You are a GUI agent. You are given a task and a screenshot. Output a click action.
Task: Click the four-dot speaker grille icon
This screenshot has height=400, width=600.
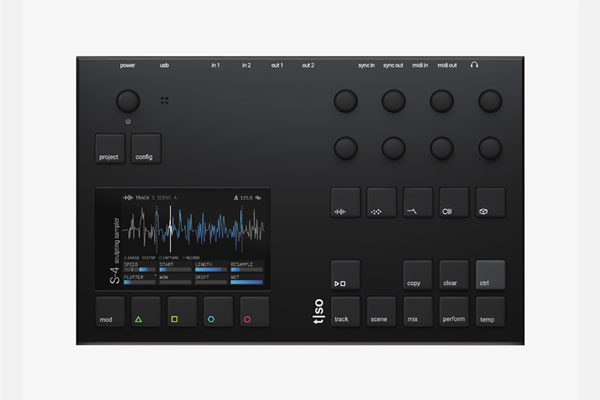tap(165, 100)
